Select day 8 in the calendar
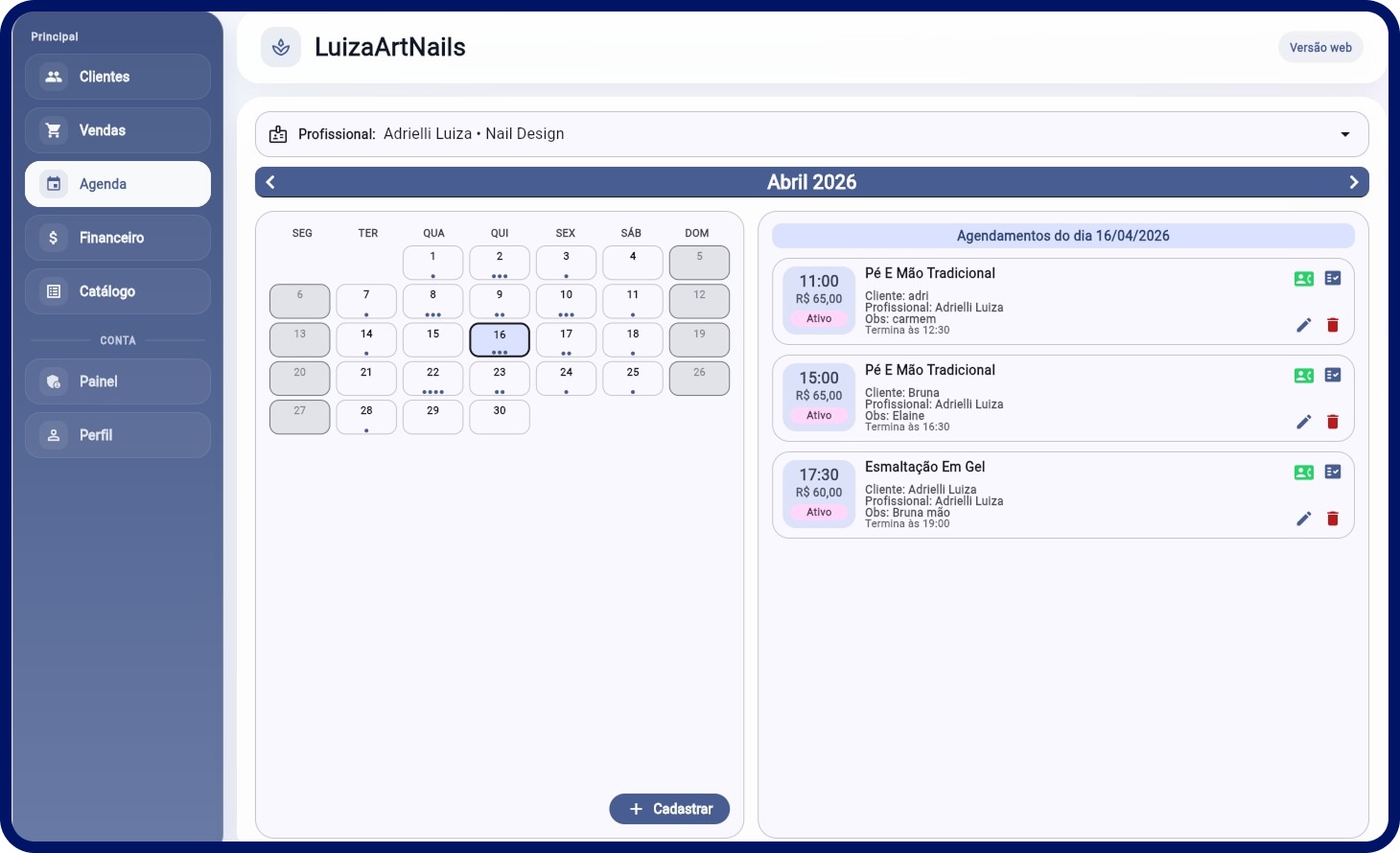 pos(433,301)
